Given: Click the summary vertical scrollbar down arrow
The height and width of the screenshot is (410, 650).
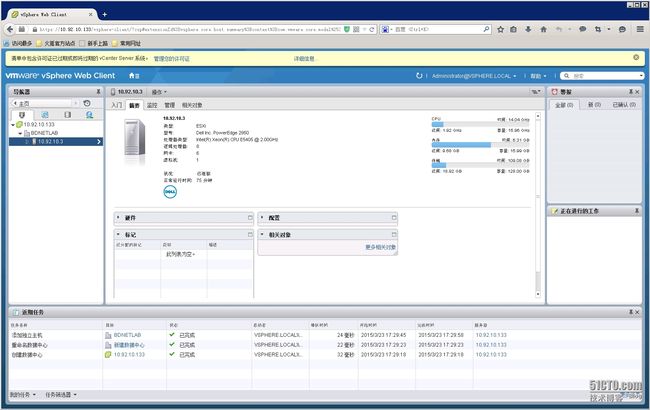Looking at the screenshot, I should pyautogui.click(x=538, y=294).
